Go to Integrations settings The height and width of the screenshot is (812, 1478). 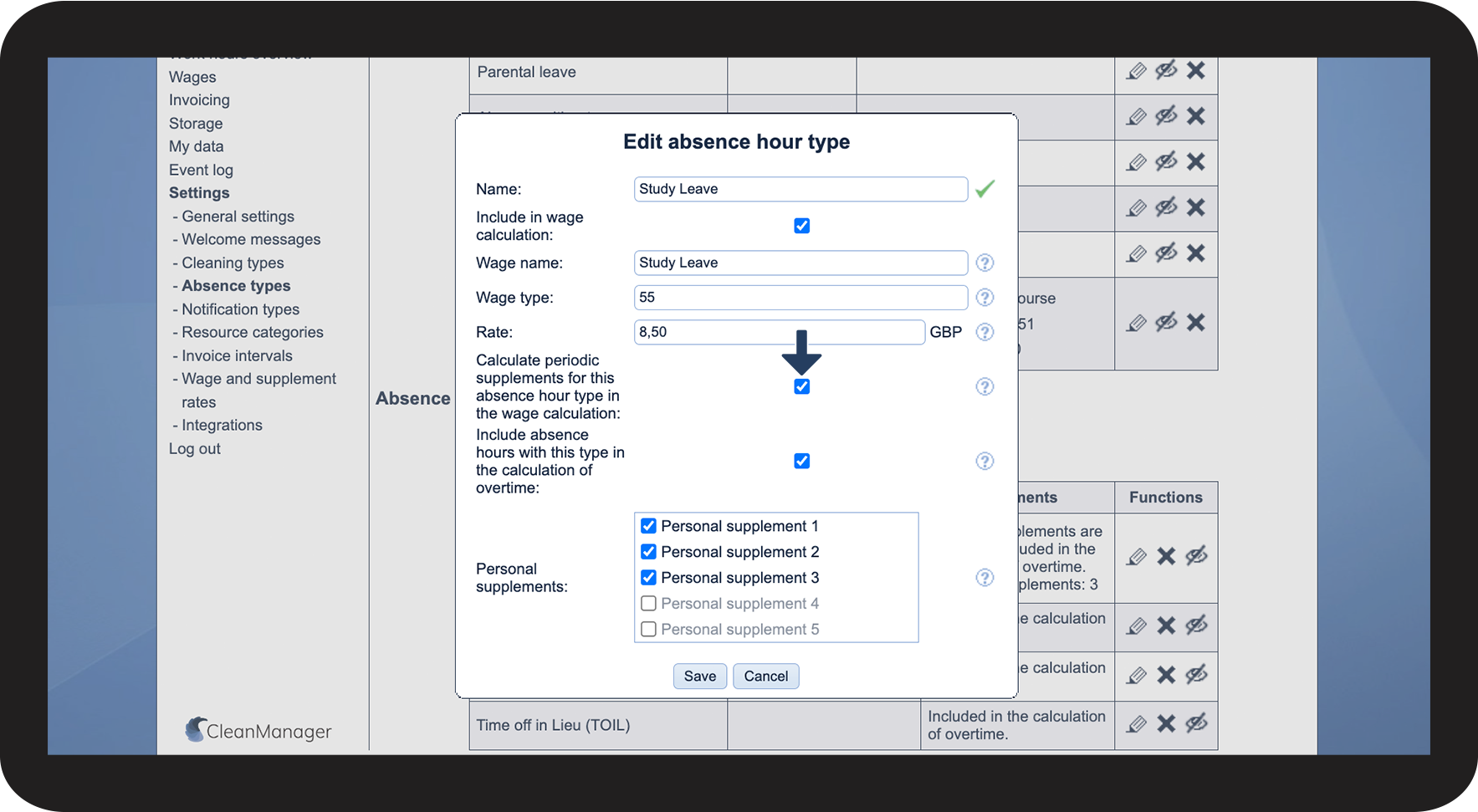click(x=222, y=426)
